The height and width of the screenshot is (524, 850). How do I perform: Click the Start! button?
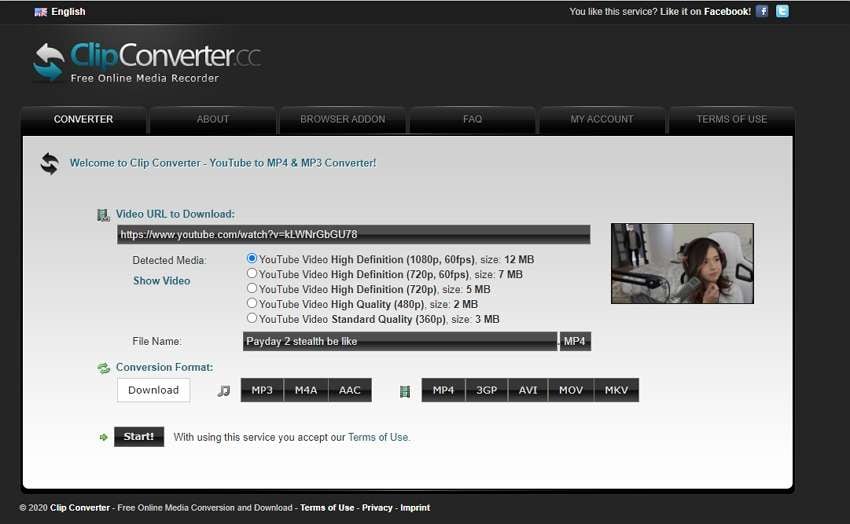pos(139,437)
